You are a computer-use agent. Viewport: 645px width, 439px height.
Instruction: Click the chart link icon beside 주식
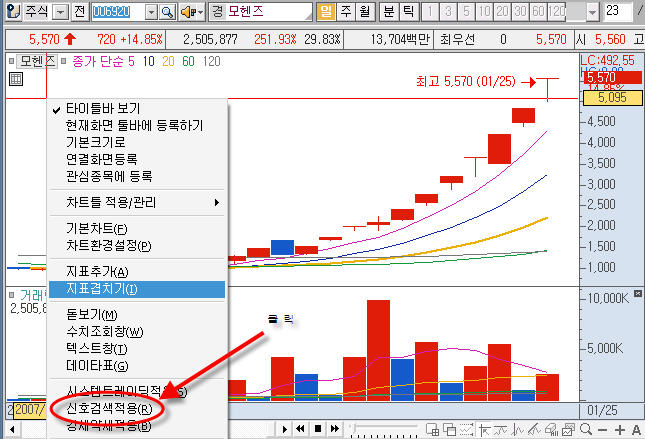tap(14, 12)
